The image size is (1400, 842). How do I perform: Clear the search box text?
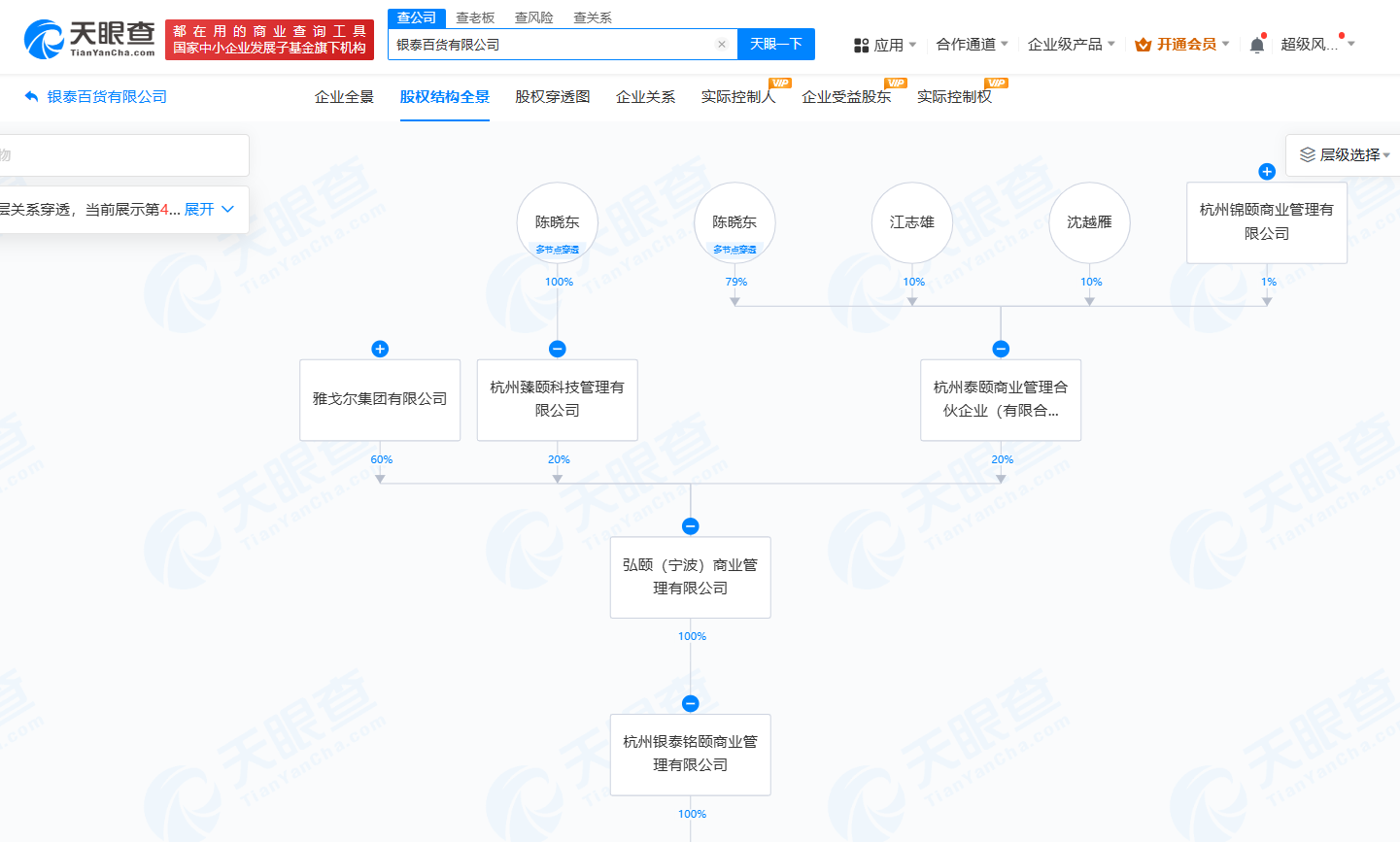click(x=722, y=45)
